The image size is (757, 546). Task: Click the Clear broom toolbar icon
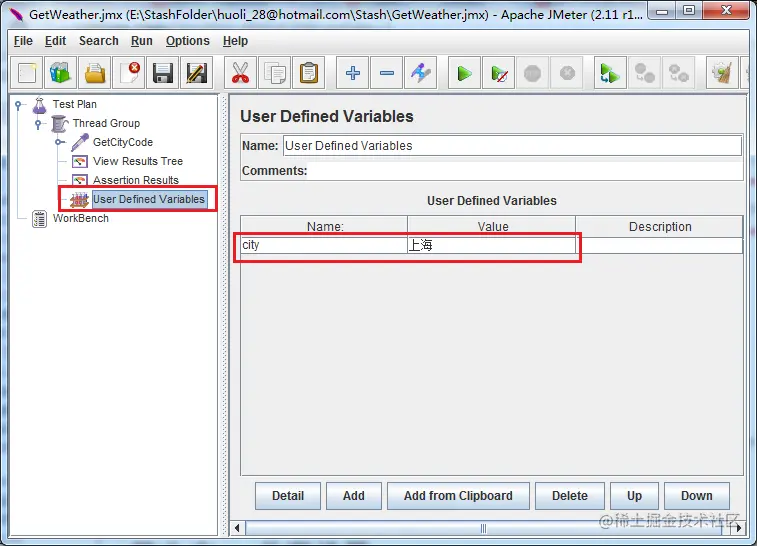[x=722, y=73]
